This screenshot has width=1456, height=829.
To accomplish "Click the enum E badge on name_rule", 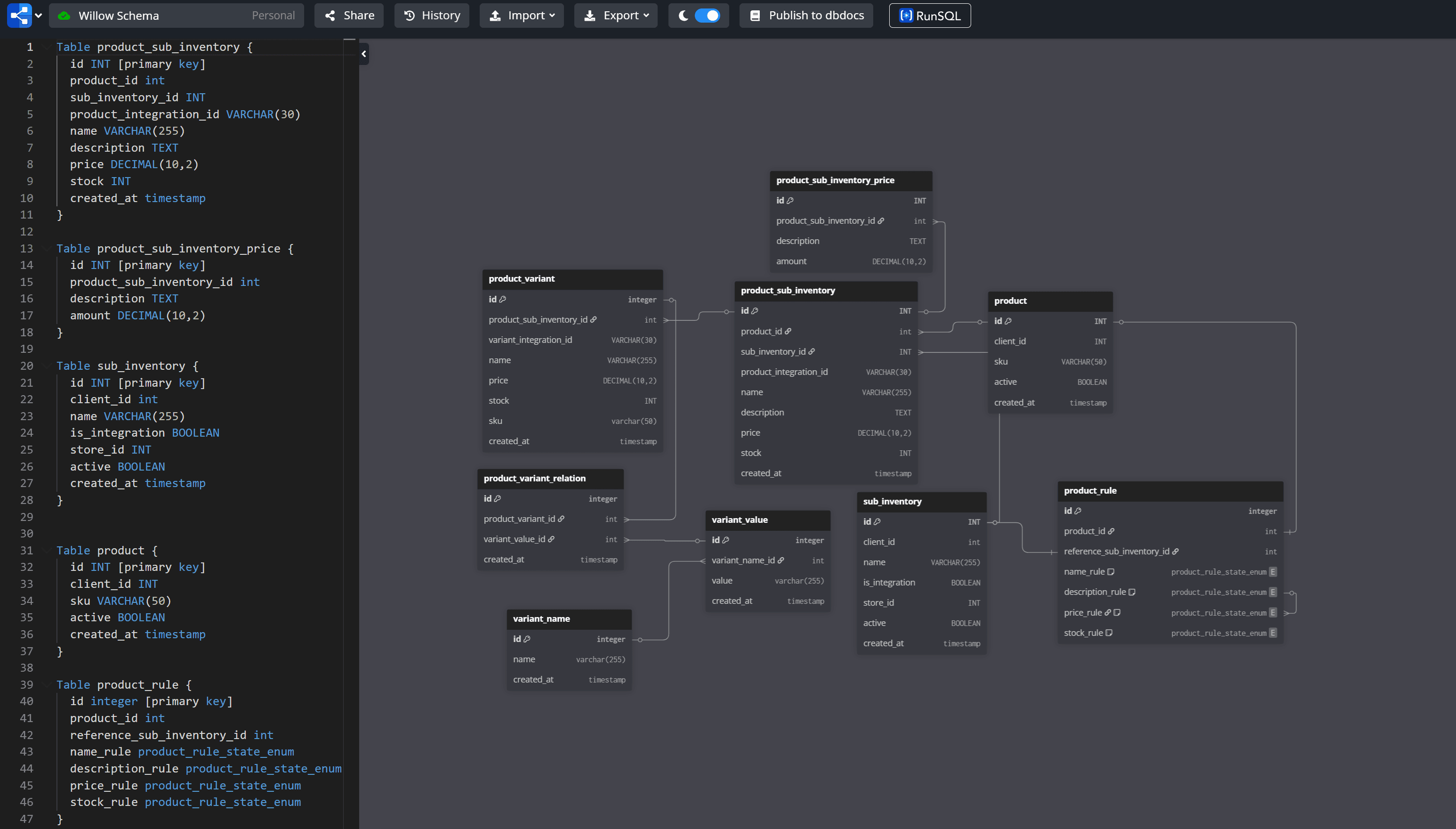I will 1273,572.
